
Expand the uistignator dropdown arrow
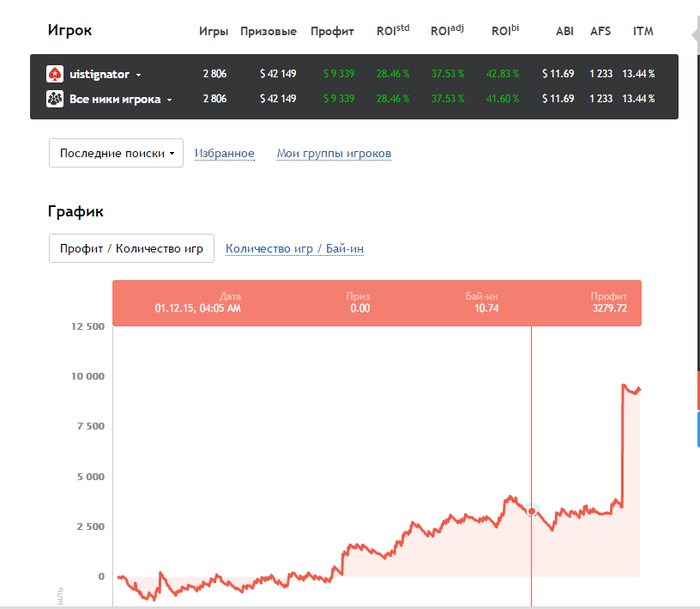pyautogui.click(x=139, y=75)
